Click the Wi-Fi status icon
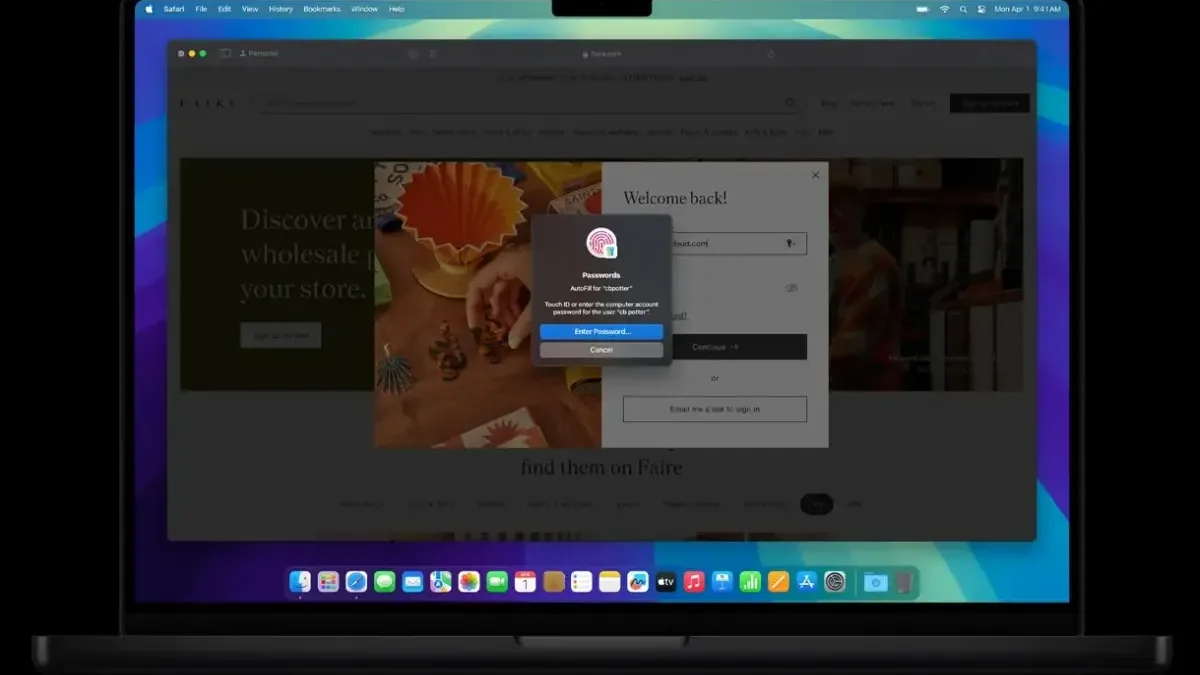The width and height of the screenshot is (1200, 675). click(x=944, y=9)
